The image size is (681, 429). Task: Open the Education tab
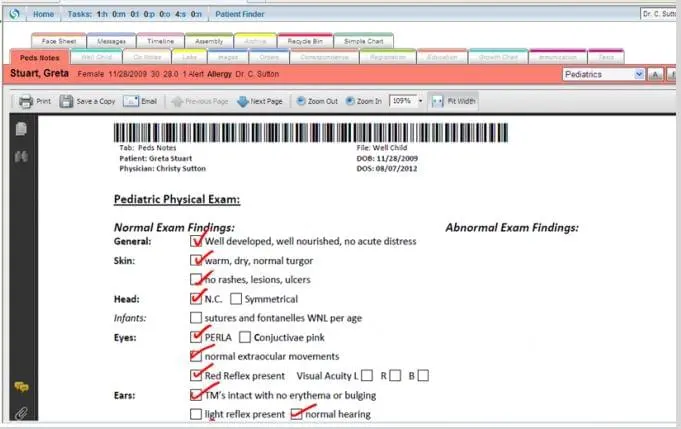click(x=442, y=57)
